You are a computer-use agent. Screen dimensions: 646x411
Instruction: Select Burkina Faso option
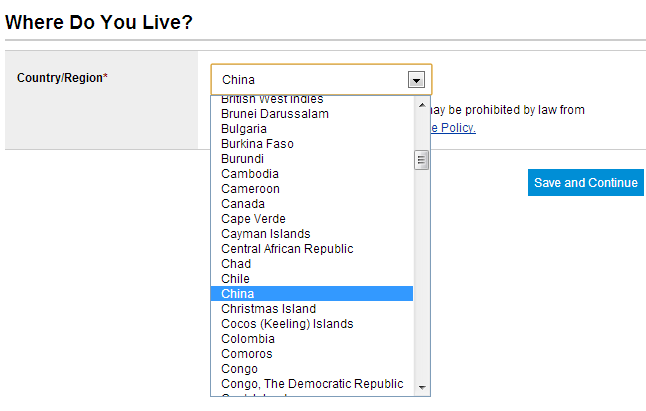click(257, 144)
